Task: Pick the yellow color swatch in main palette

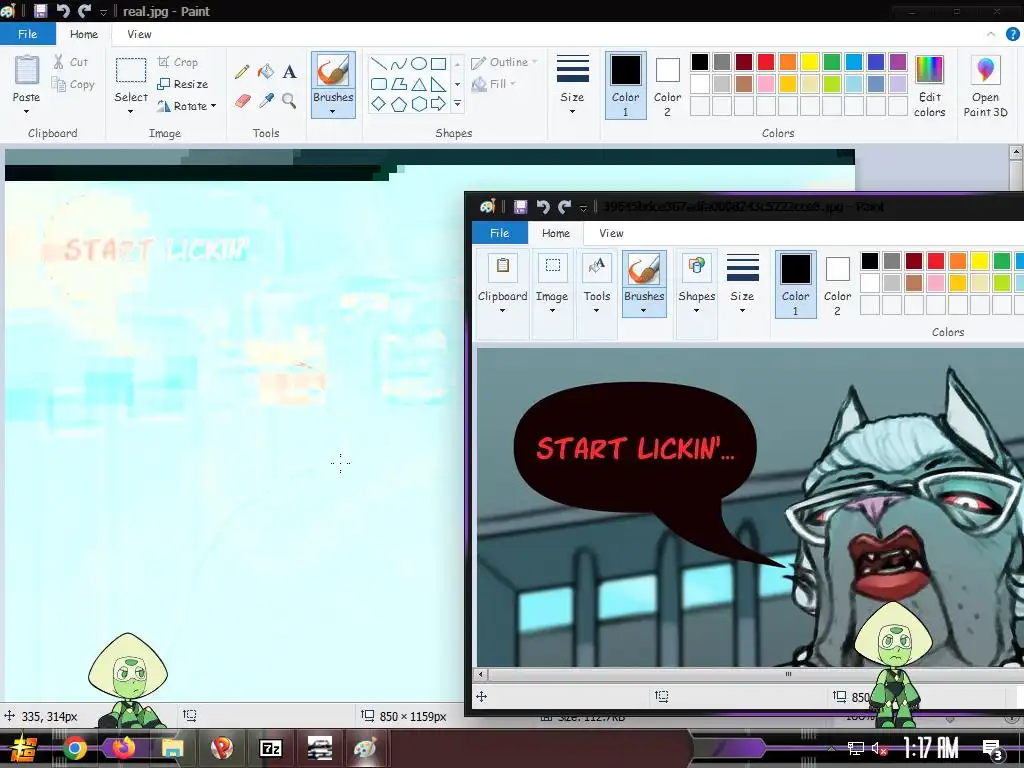Action: (x=810, y=62)
